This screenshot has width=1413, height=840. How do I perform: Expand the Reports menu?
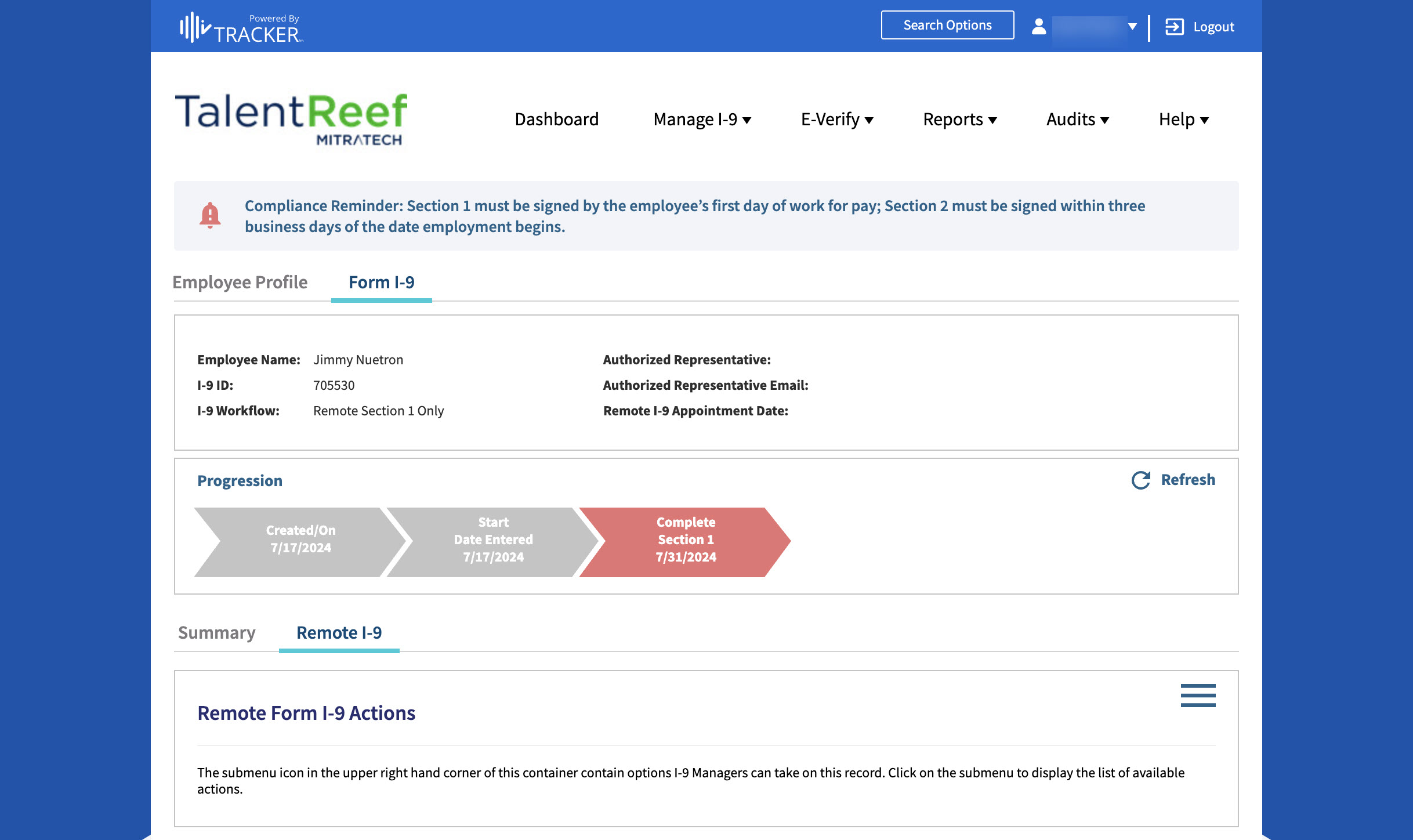[960, 120]
